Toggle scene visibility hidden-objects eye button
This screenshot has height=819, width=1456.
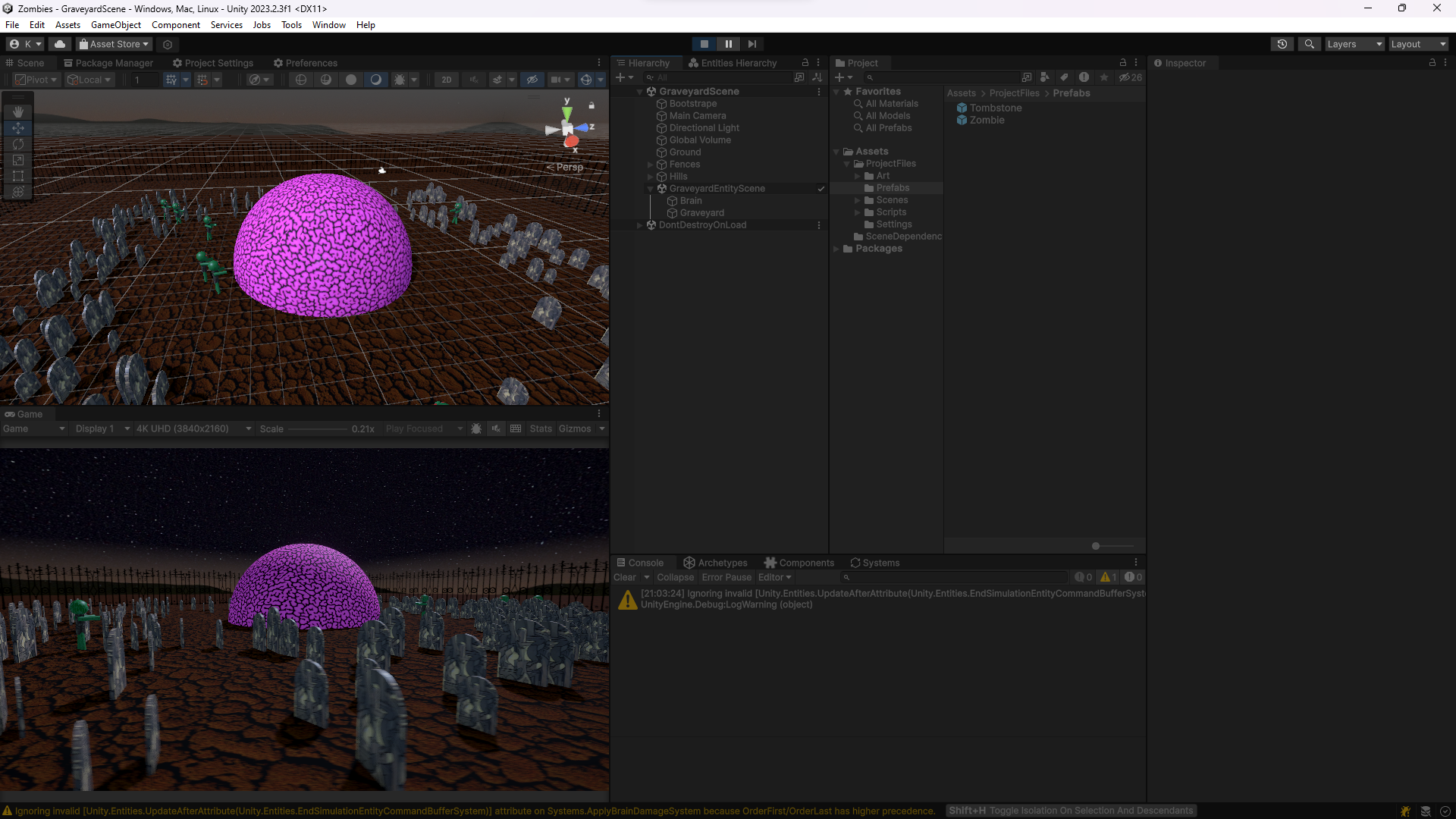[x=532, y=80]
